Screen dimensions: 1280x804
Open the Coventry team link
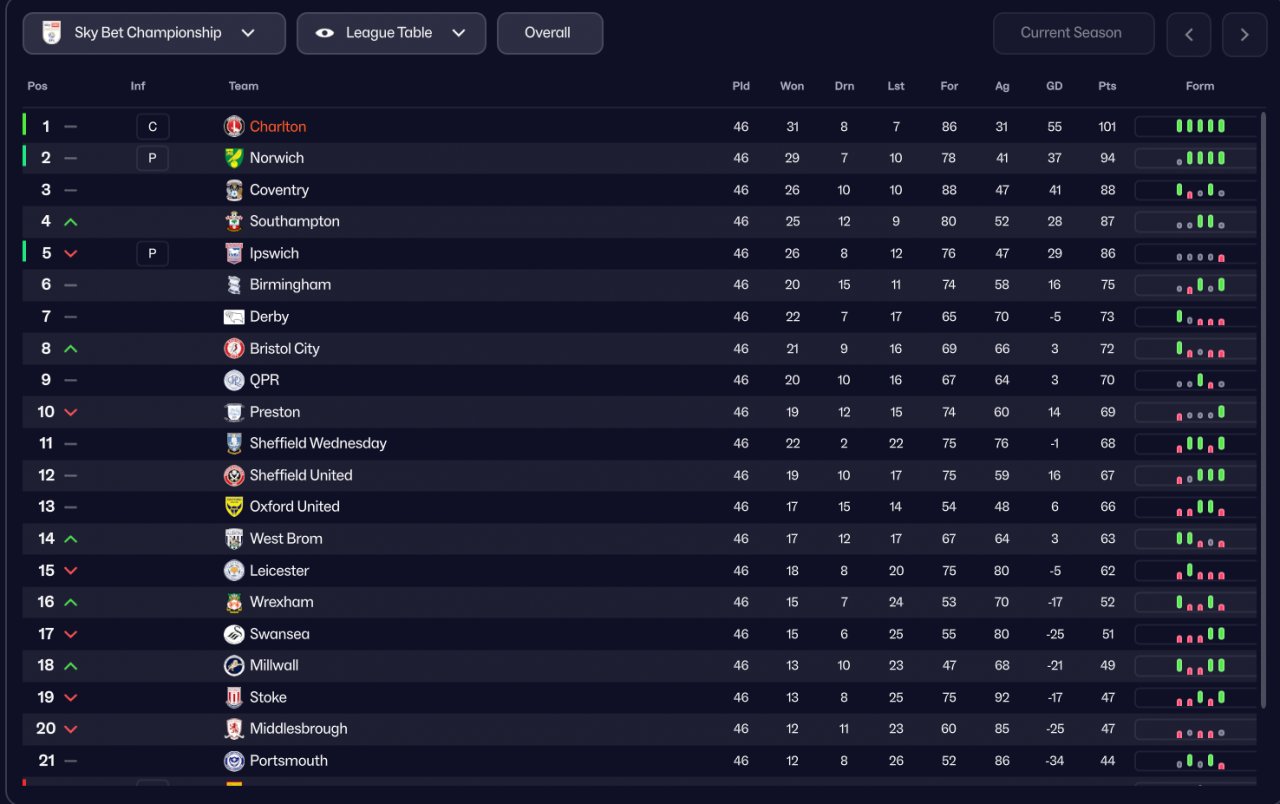tap(279, 190)
